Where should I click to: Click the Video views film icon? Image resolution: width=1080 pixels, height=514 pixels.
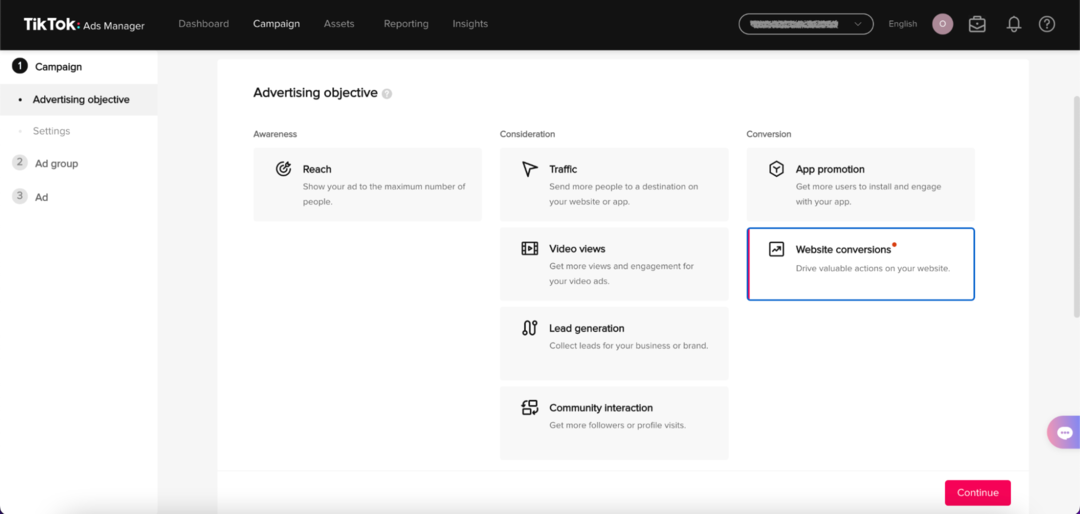coord(530,249)
